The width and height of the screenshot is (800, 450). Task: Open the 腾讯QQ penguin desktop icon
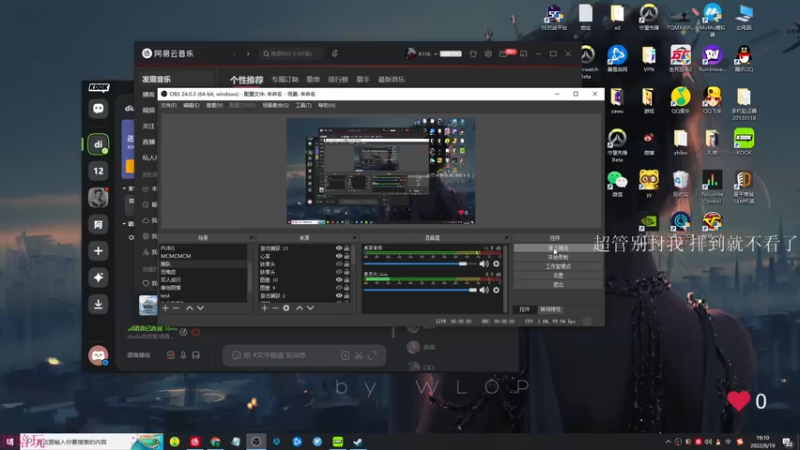point(743,58)
